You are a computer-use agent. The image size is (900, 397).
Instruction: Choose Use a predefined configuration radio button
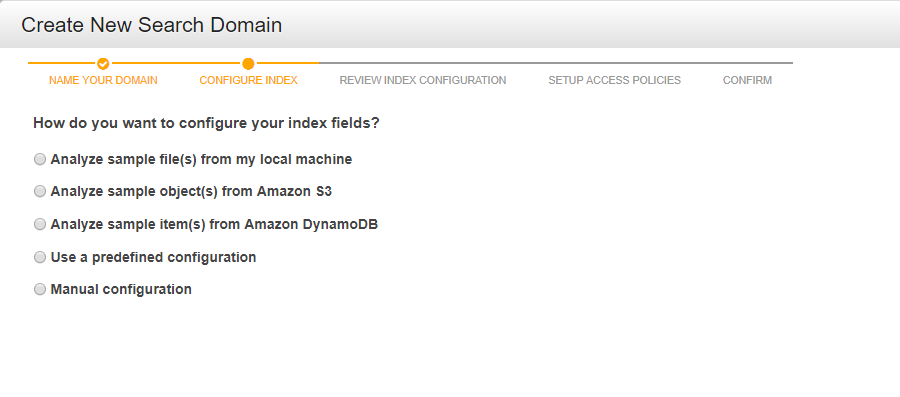40,257
